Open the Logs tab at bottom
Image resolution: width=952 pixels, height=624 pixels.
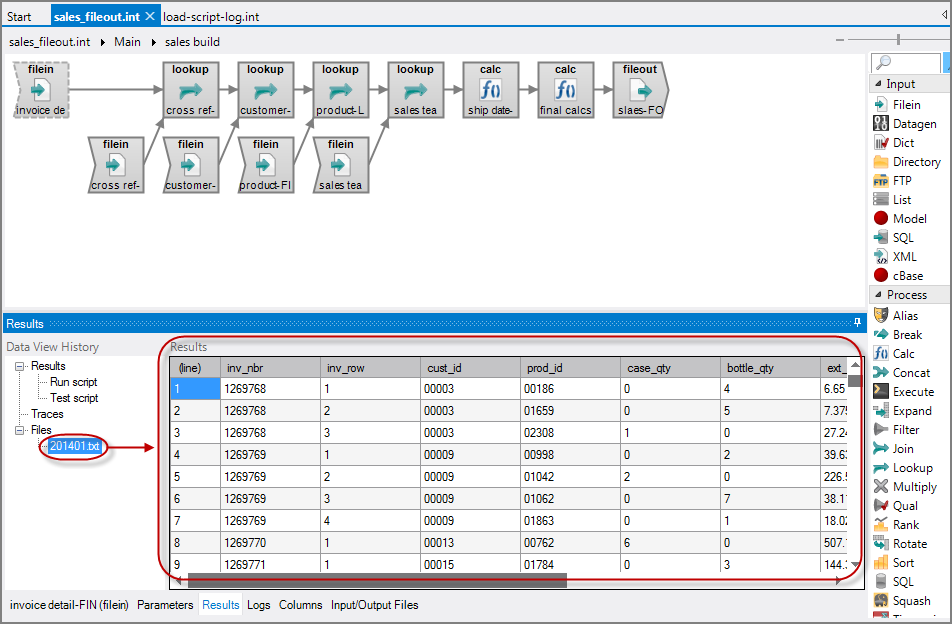(258, 605)
